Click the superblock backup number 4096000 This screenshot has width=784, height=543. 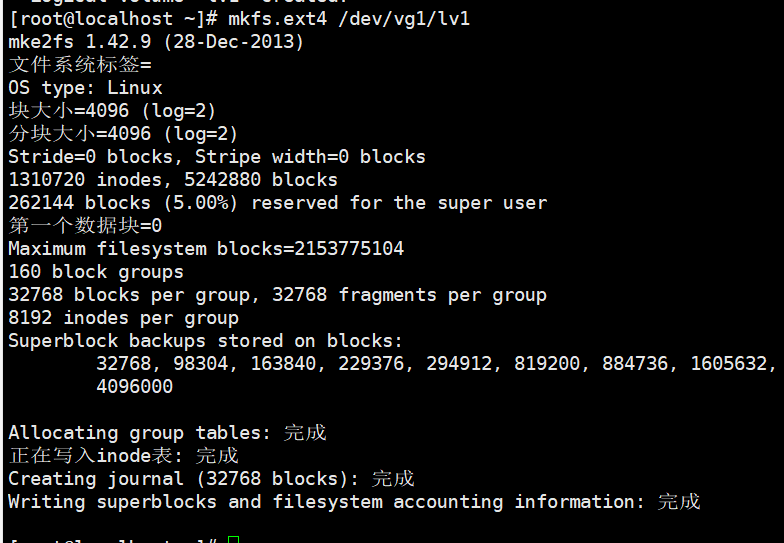tap(134, 386)
